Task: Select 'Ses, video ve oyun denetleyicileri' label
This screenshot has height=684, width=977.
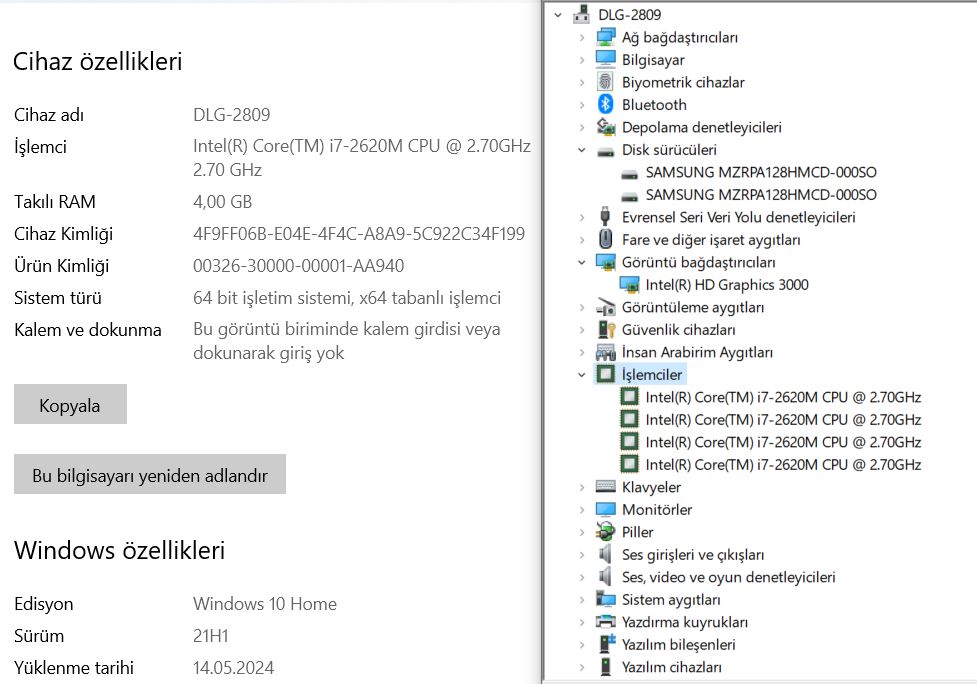Action: tap(728, 577)
